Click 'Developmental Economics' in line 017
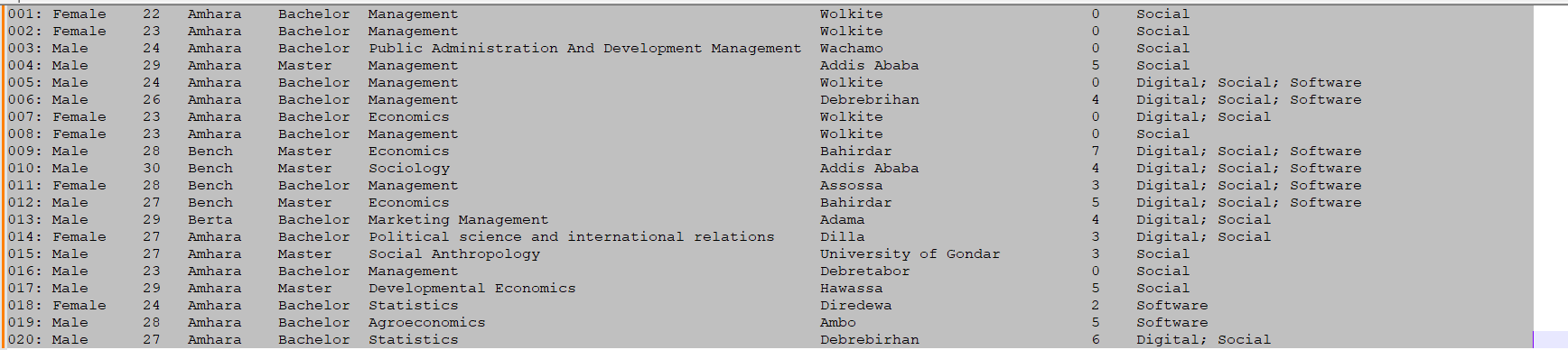The width and height of the screenshot is (1568, 350). pos(471,289)
